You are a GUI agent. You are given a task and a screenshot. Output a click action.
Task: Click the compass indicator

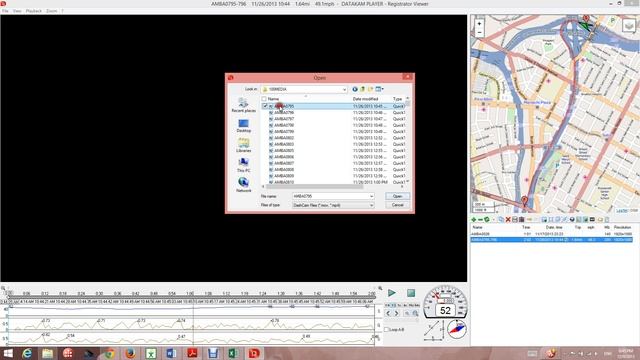click(x=457, y=329)
